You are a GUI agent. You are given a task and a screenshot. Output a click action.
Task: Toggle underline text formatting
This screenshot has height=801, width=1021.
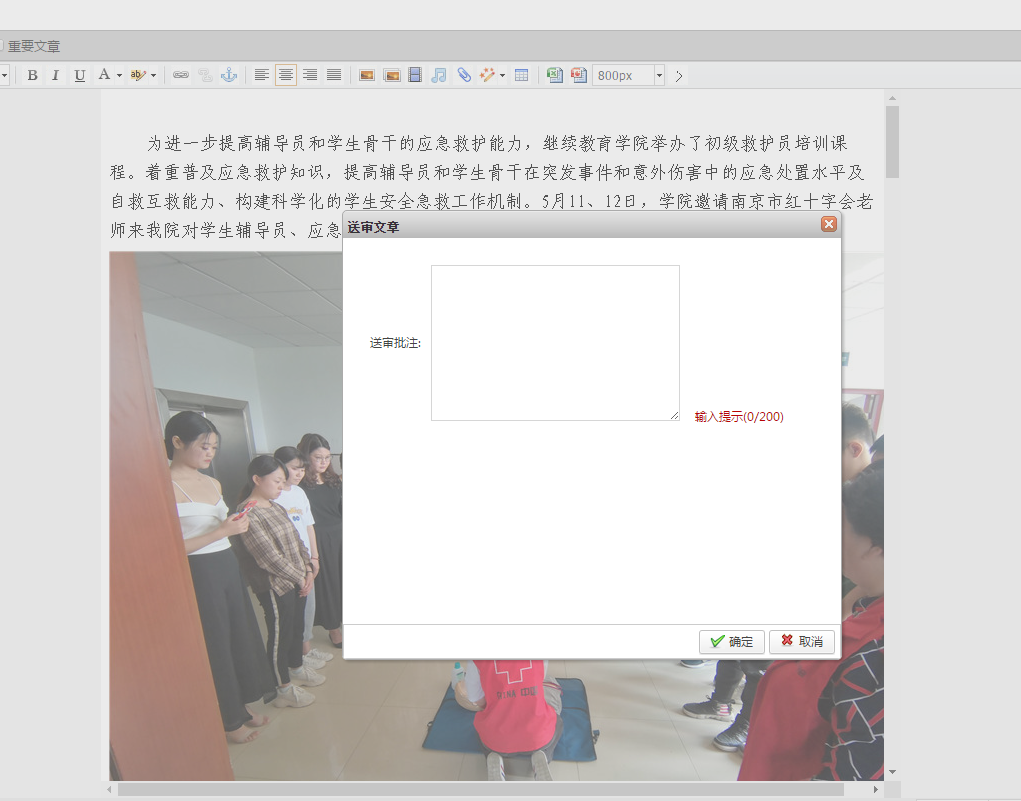[80, 76]
